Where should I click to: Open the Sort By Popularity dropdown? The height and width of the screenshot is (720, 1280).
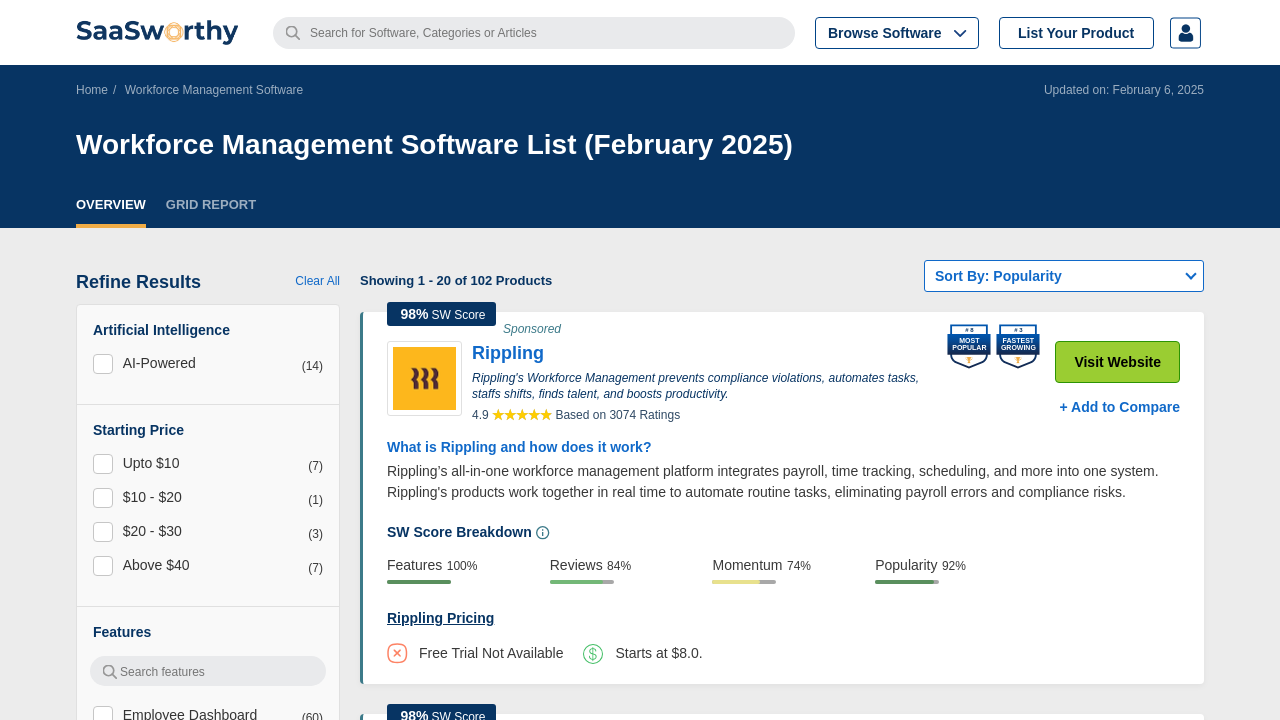pyautogui.click(x=1064, y=276)
